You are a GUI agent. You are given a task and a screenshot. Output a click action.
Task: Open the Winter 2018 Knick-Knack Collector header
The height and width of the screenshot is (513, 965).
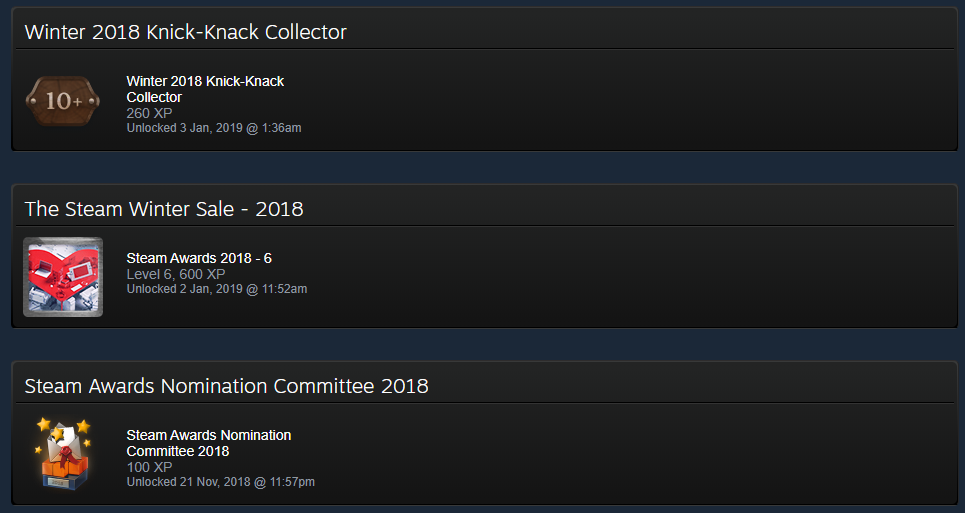[x=185, y=32]
